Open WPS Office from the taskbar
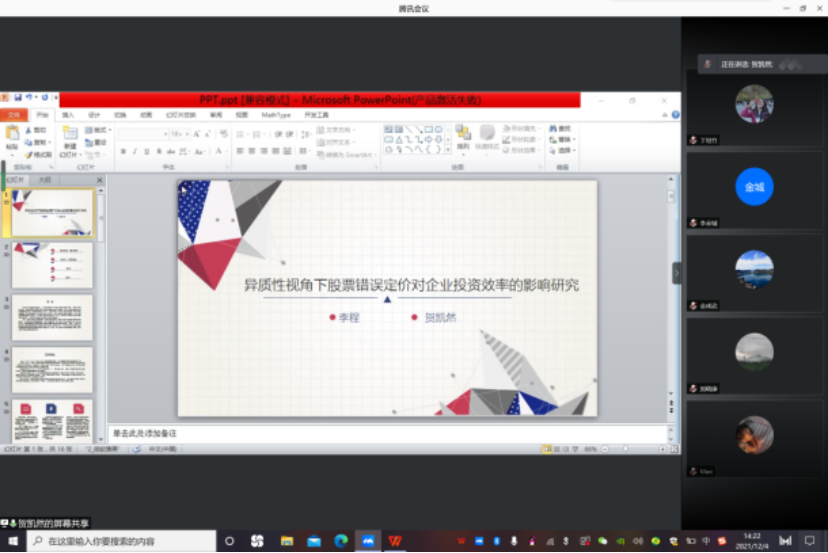This screenshot has width=828, height=553. (x=397, y=541)
